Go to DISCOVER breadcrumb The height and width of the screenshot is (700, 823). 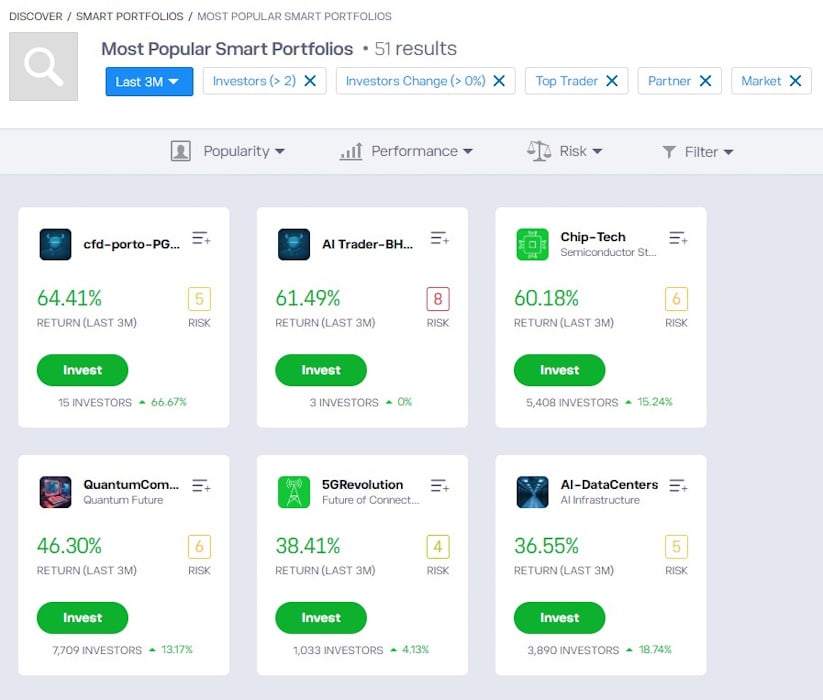(36, 16)
